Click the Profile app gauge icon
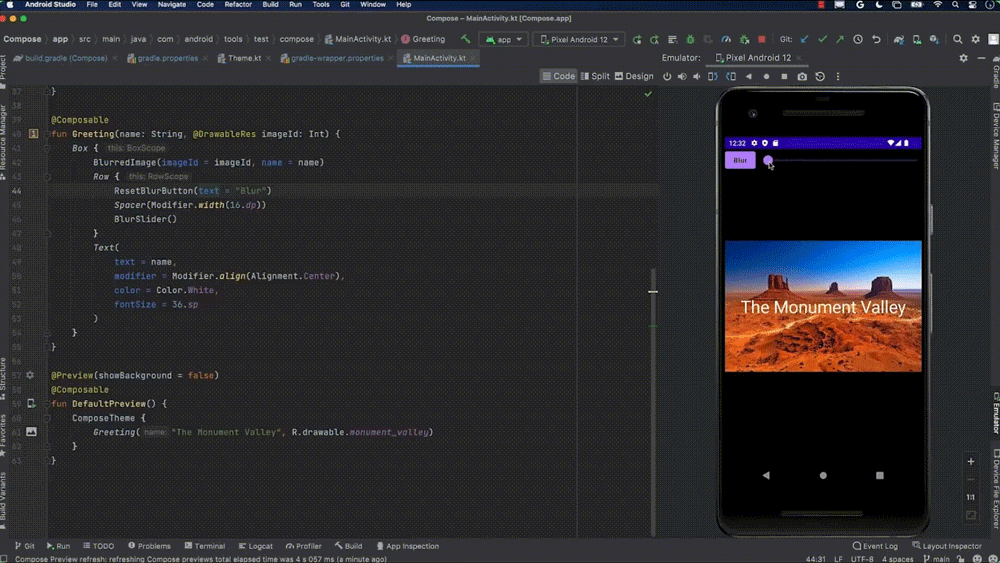Viewport: 1000px width, 563px height. point(726,40)
